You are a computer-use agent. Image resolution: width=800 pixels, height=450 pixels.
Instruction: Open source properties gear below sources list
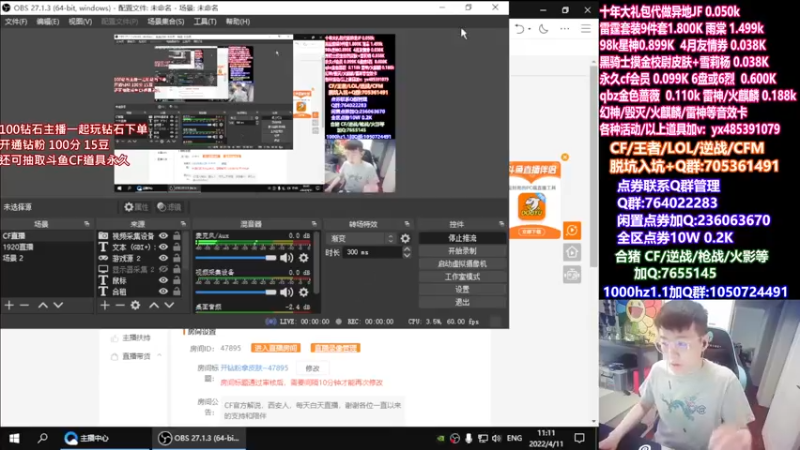click(x=135, y=305)
